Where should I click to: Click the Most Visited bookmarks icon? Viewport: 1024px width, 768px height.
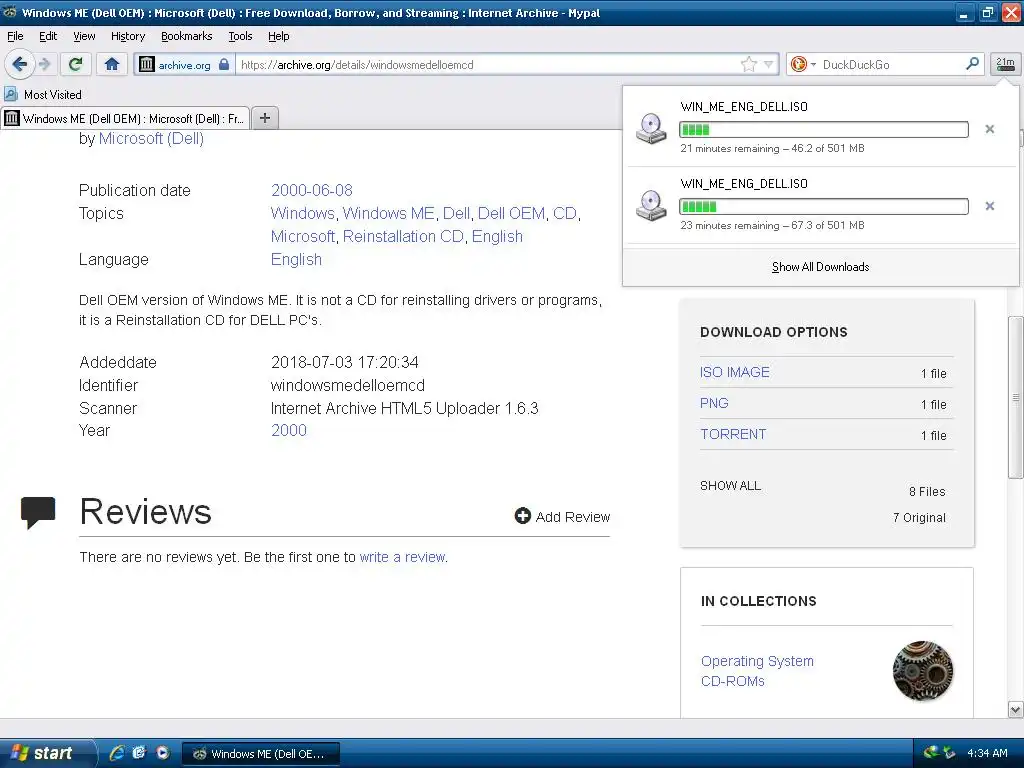[x=11, y=94]
